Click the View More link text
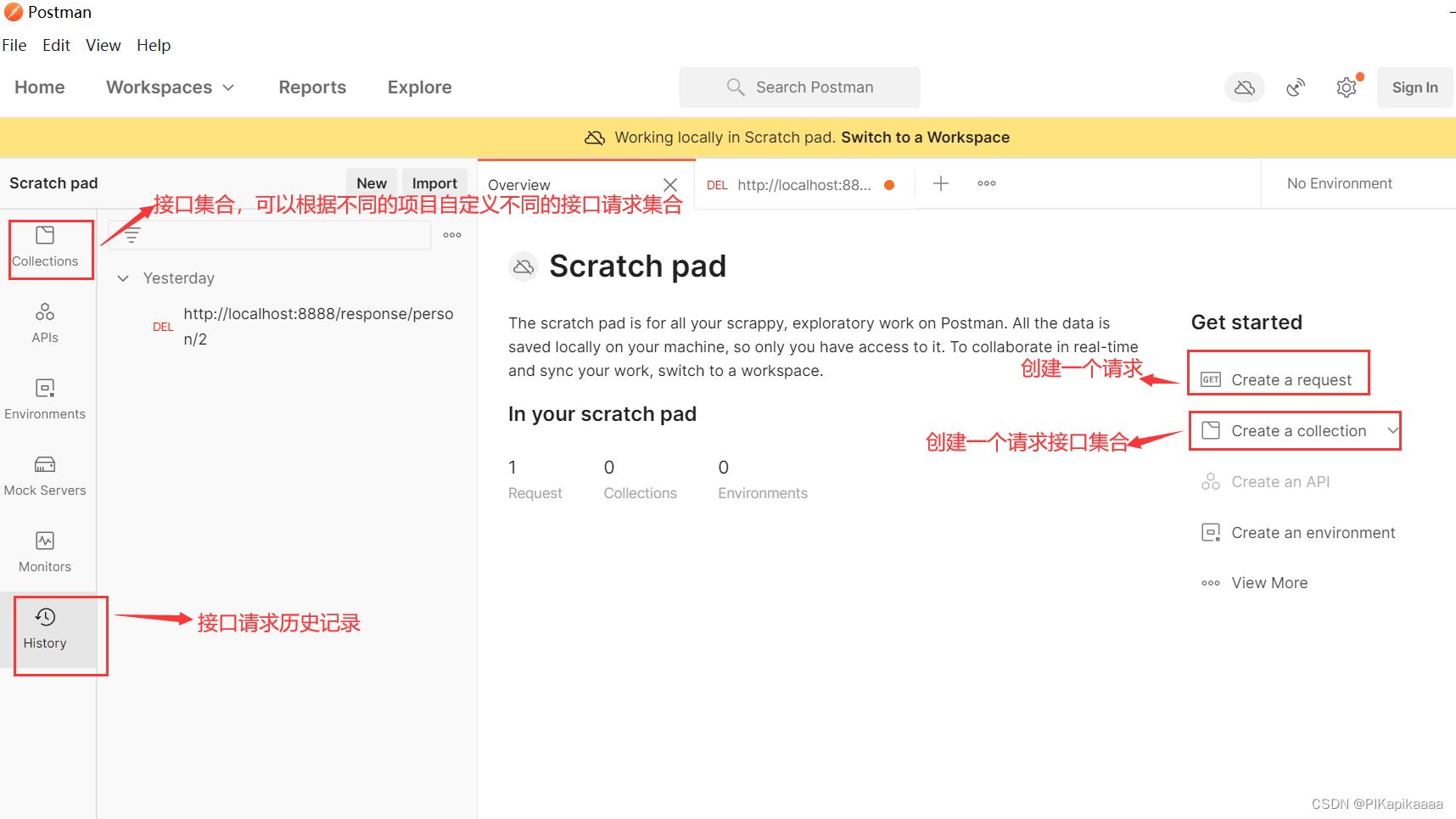1456x819 pixels. (1269, 583)
